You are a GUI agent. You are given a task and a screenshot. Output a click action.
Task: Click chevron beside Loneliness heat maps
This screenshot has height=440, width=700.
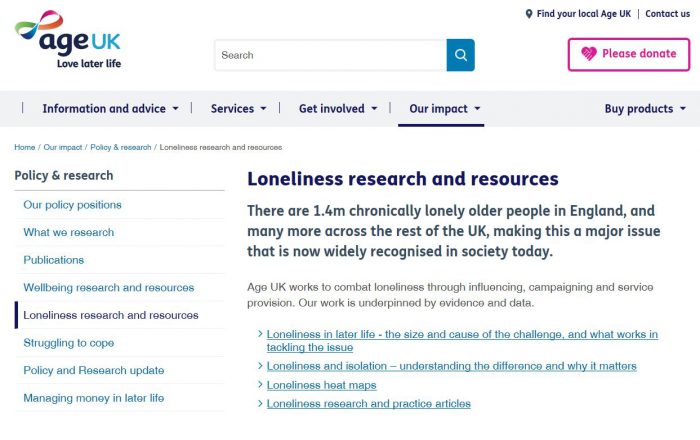(260, 385)
